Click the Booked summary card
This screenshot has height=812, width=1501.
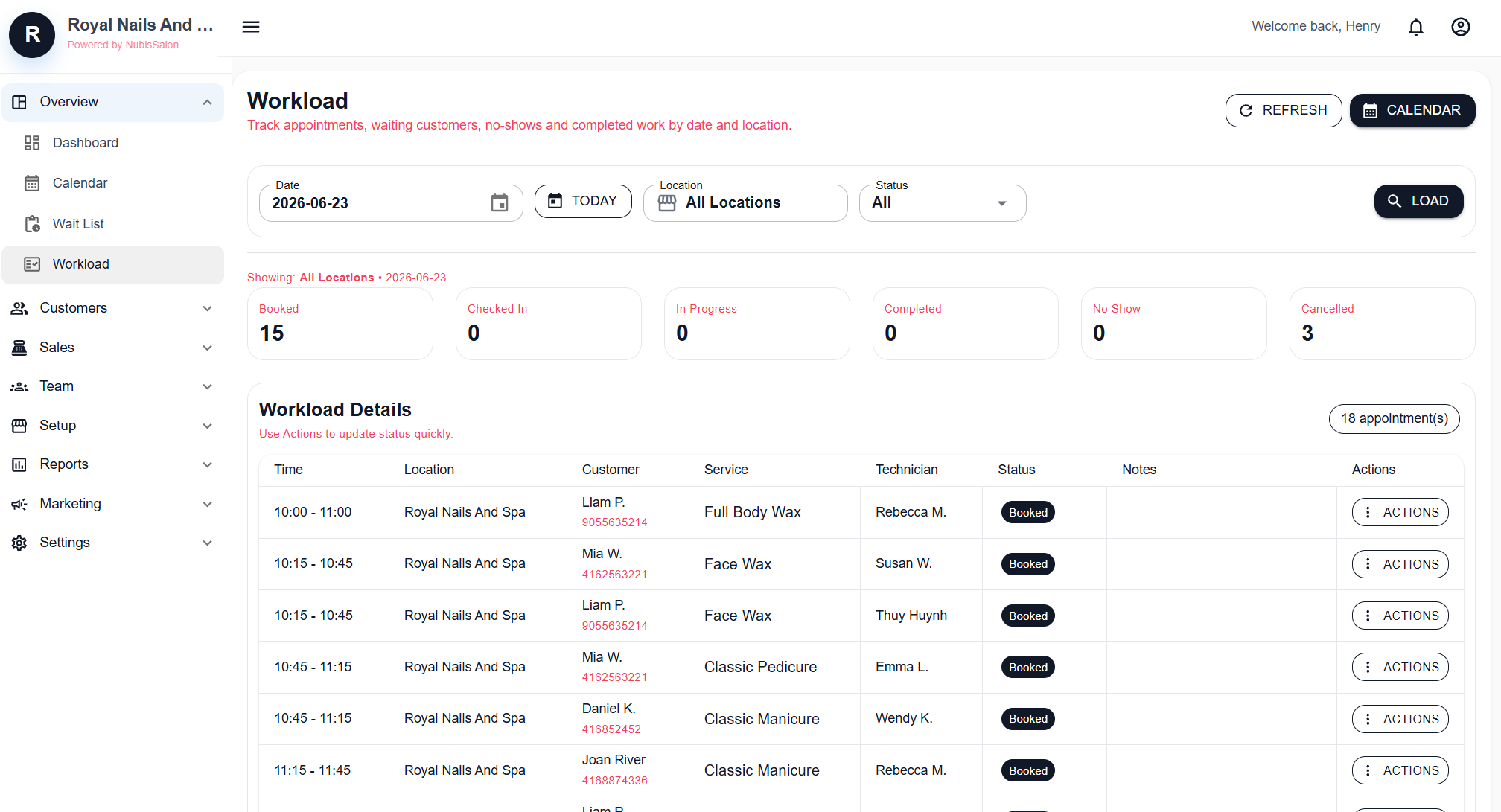pos(340,324)
